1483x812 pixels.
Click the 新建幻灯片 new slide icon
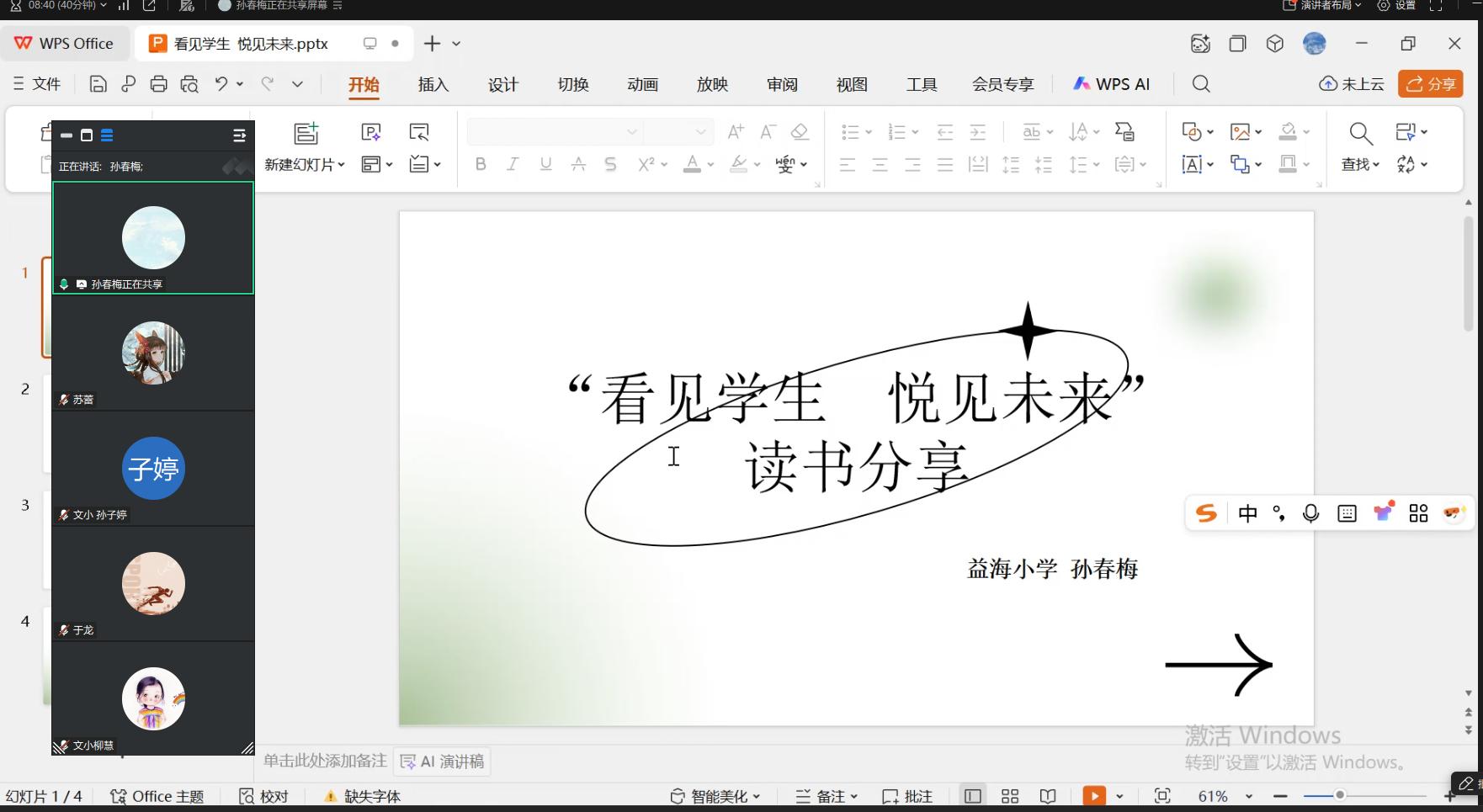306,133
